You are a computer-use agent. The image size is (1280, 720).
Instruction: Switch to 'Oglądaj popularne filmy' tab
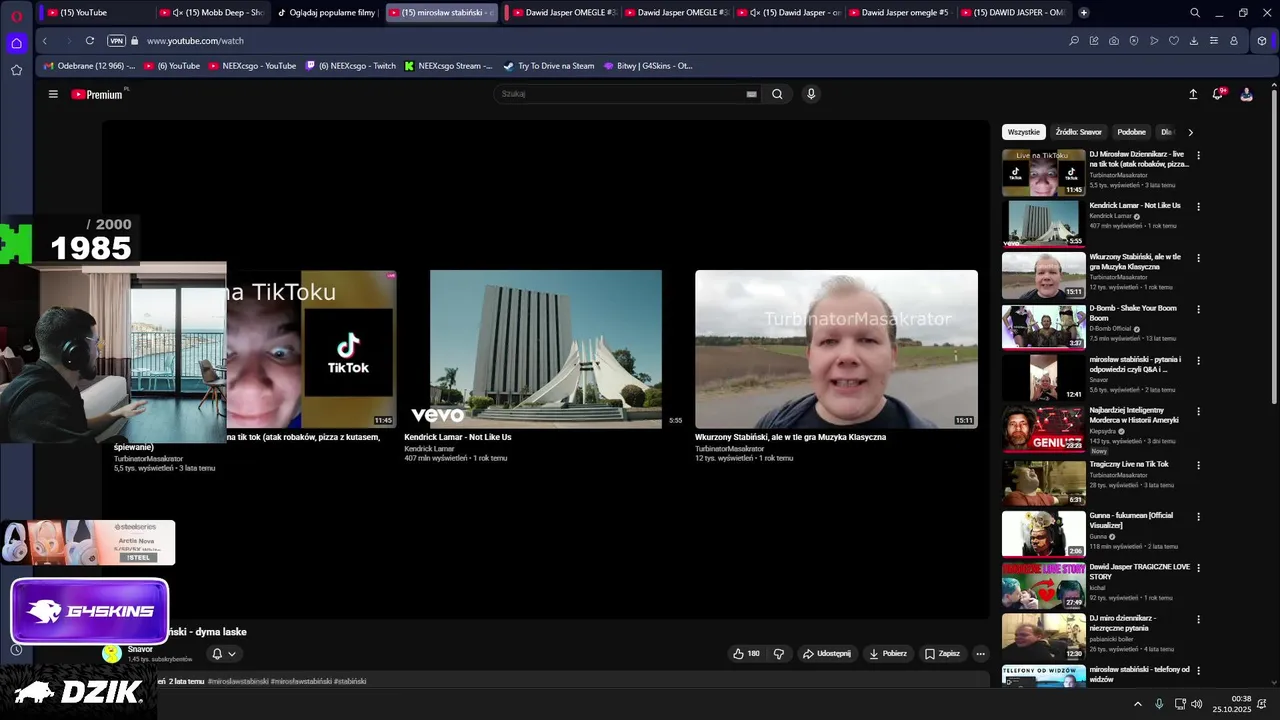pos(326,13)
